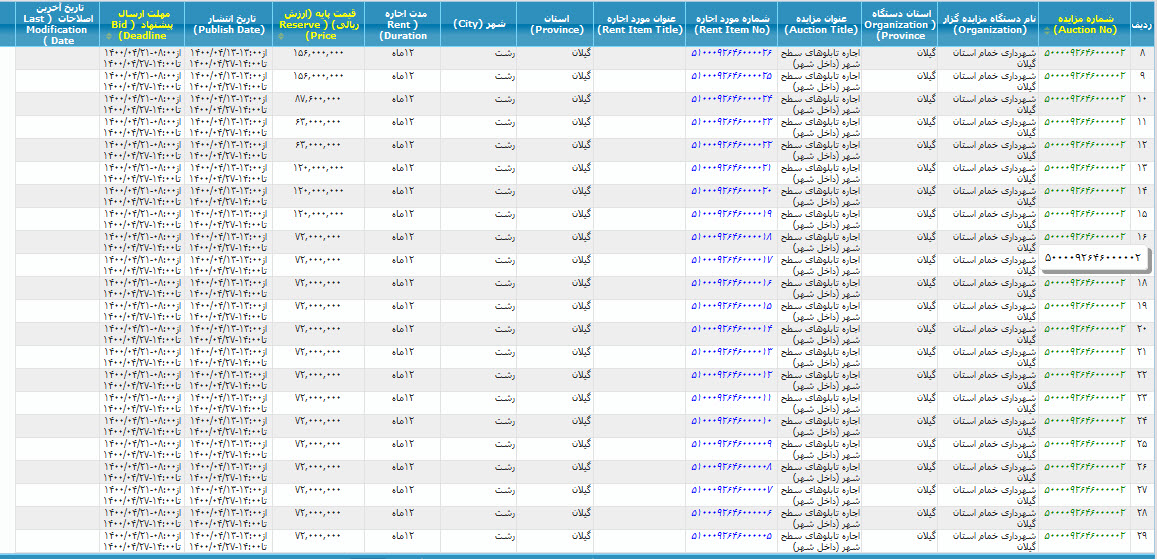Open the auction number link in row 12
Image resolution: width=1157 pixels, height=559 pixels.
[x=1083, y=144]
